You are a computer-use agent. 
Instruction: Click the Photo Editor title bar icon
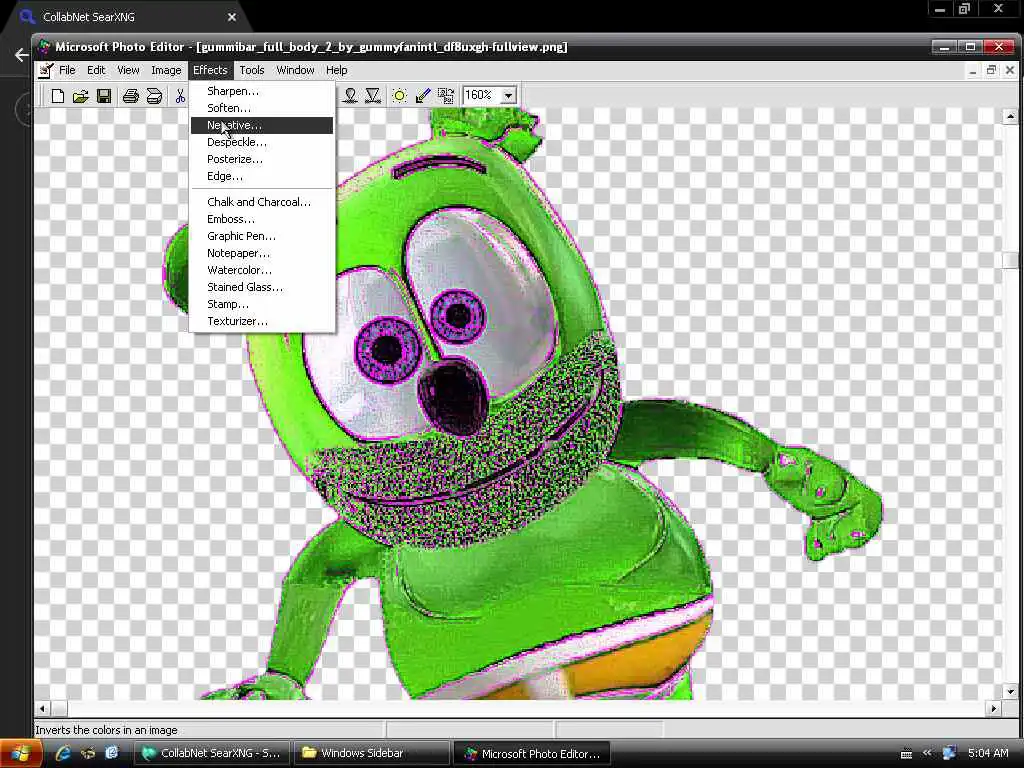[x=44, y=46]
